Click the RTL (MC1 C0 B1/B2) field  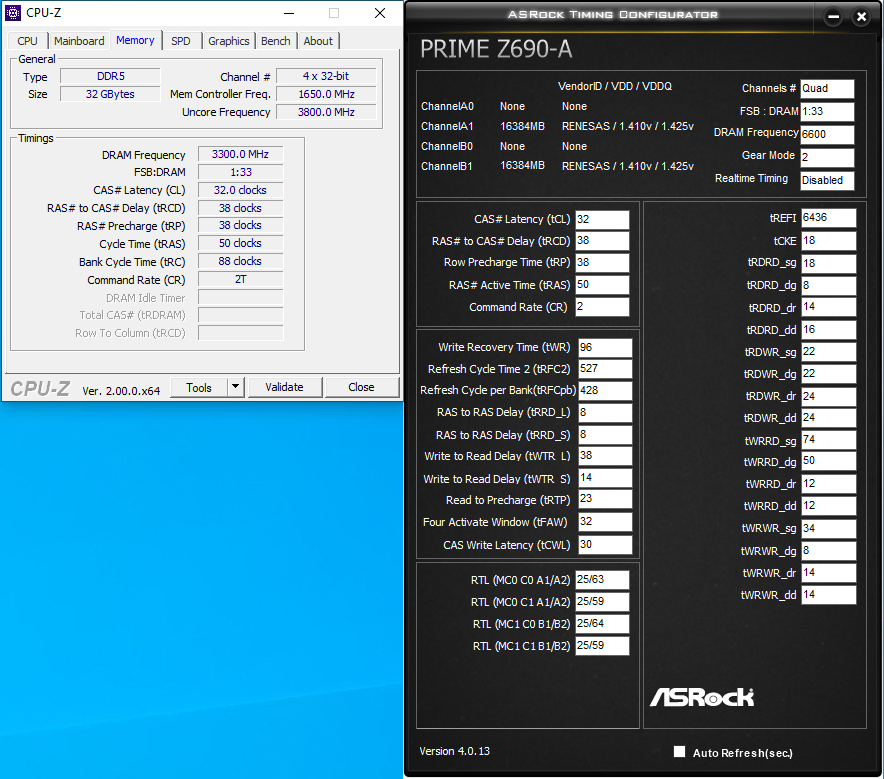pos(602,623)
